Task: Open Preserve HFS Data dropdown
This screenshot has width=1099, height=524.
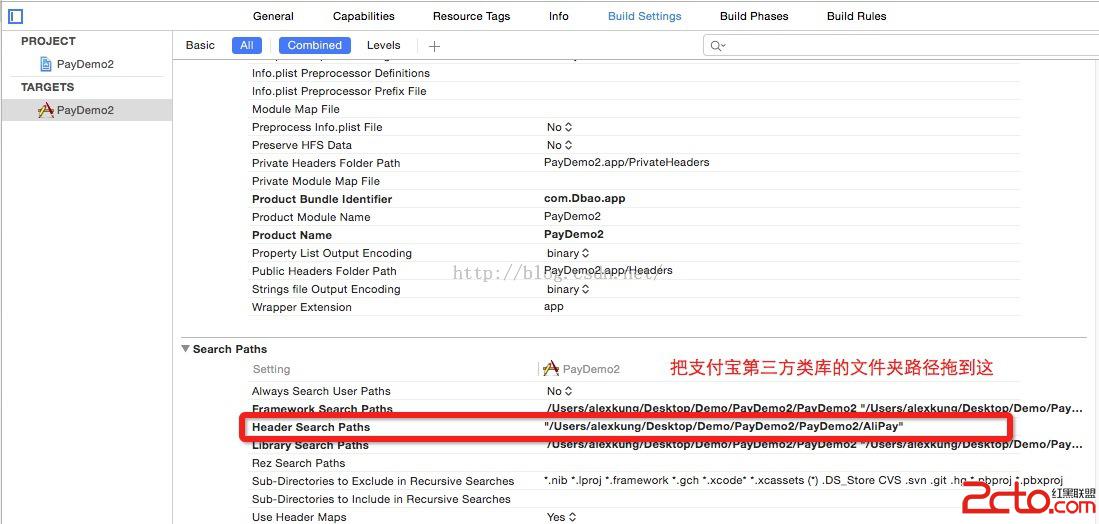Action: 559,146
